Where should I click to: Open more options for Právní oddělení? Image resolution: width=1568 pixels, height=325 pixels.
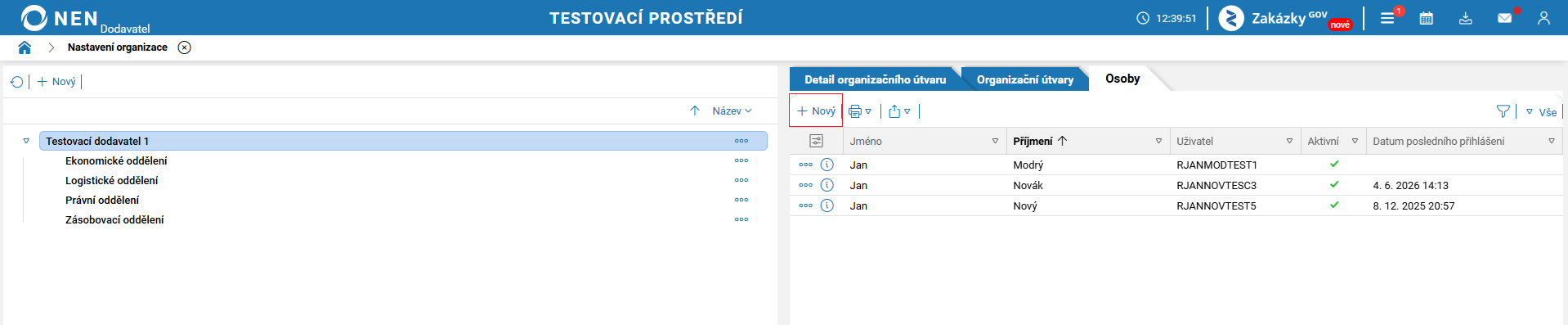pos(741,200)
